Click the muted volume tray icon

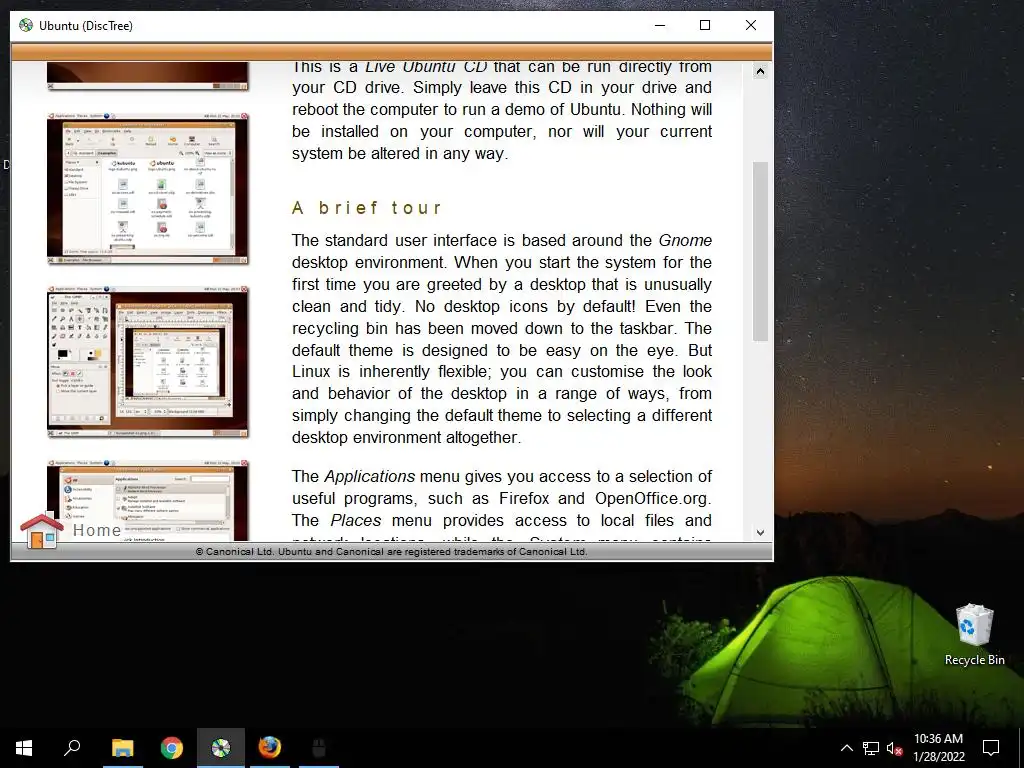coord(895,748)
